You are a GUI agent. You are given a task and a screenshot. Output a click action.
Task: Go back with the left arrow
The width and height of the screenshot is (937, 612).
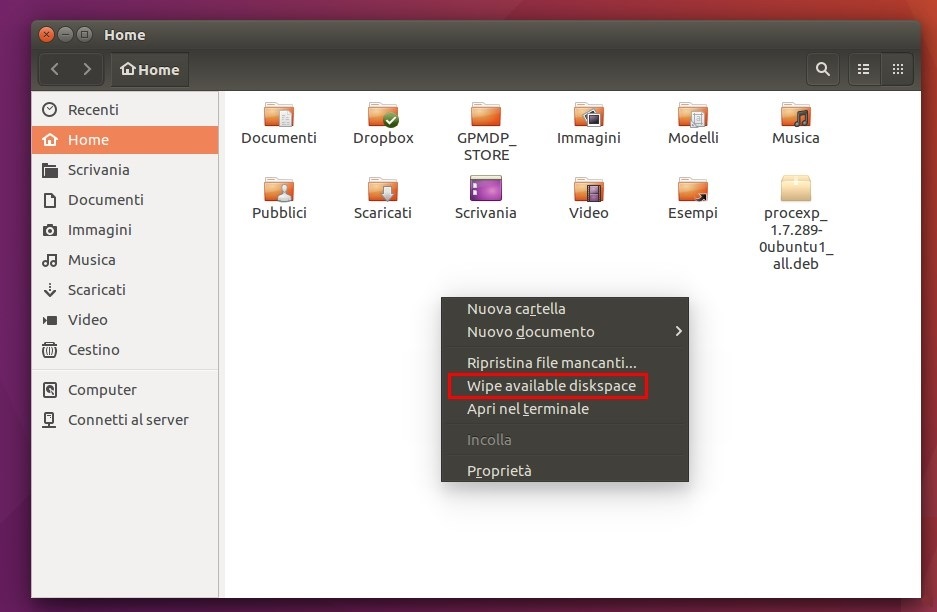[55, 69]
